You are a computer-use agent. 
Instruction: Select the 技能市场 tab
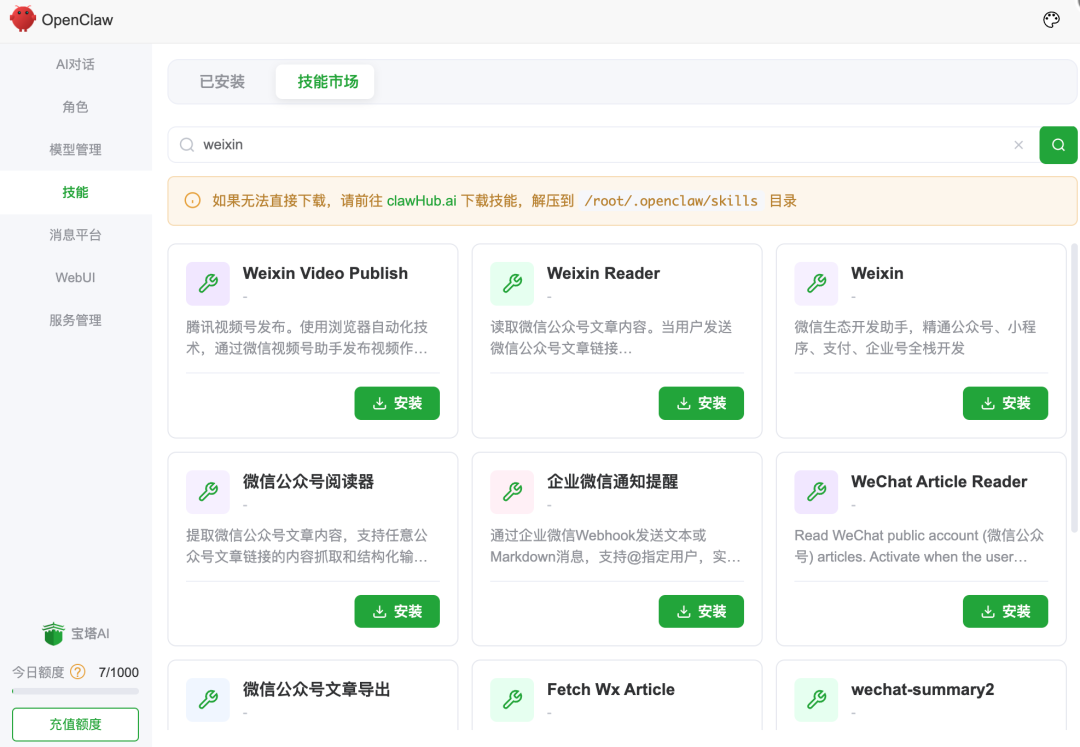[324, 82]
